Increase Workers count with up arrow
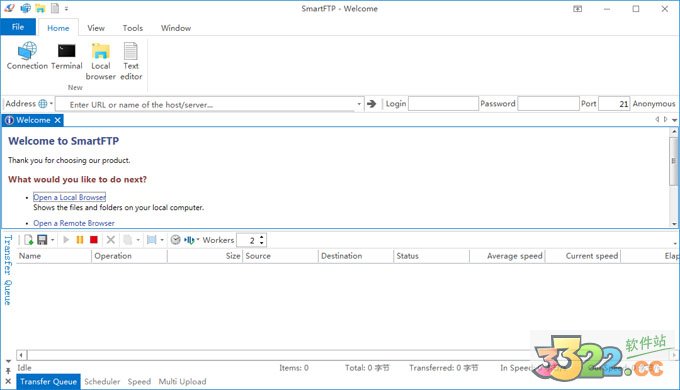The image size is (680, 390). click(x=262, y=237)
